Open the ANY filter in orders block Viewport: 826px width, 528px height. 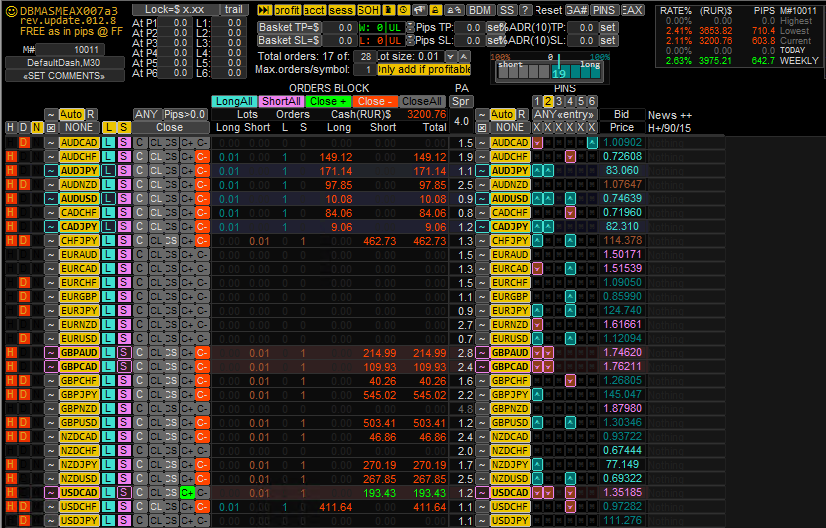coord(146,114)
